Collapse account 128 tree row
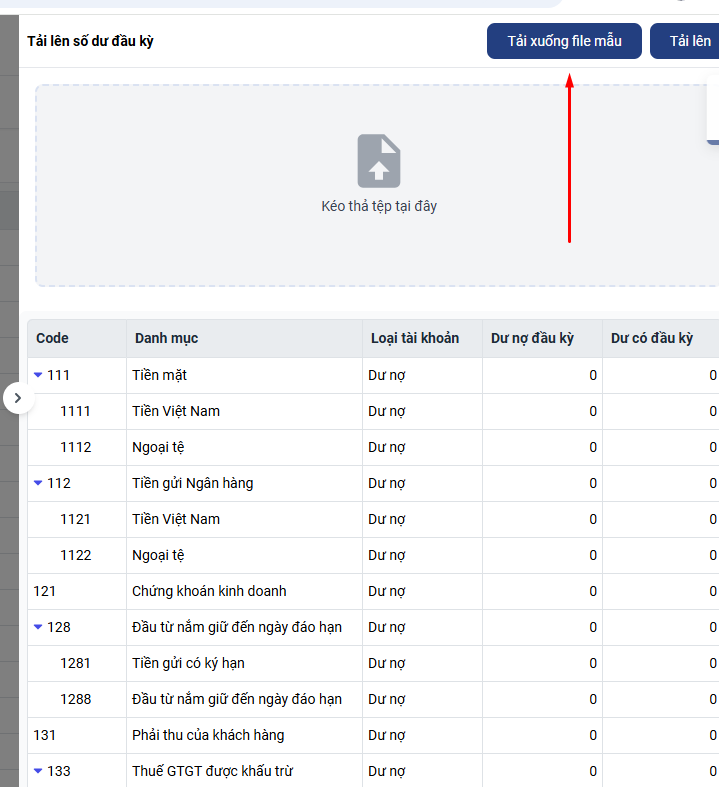Viewport: 719px width, 787px height. coord(38,627)
